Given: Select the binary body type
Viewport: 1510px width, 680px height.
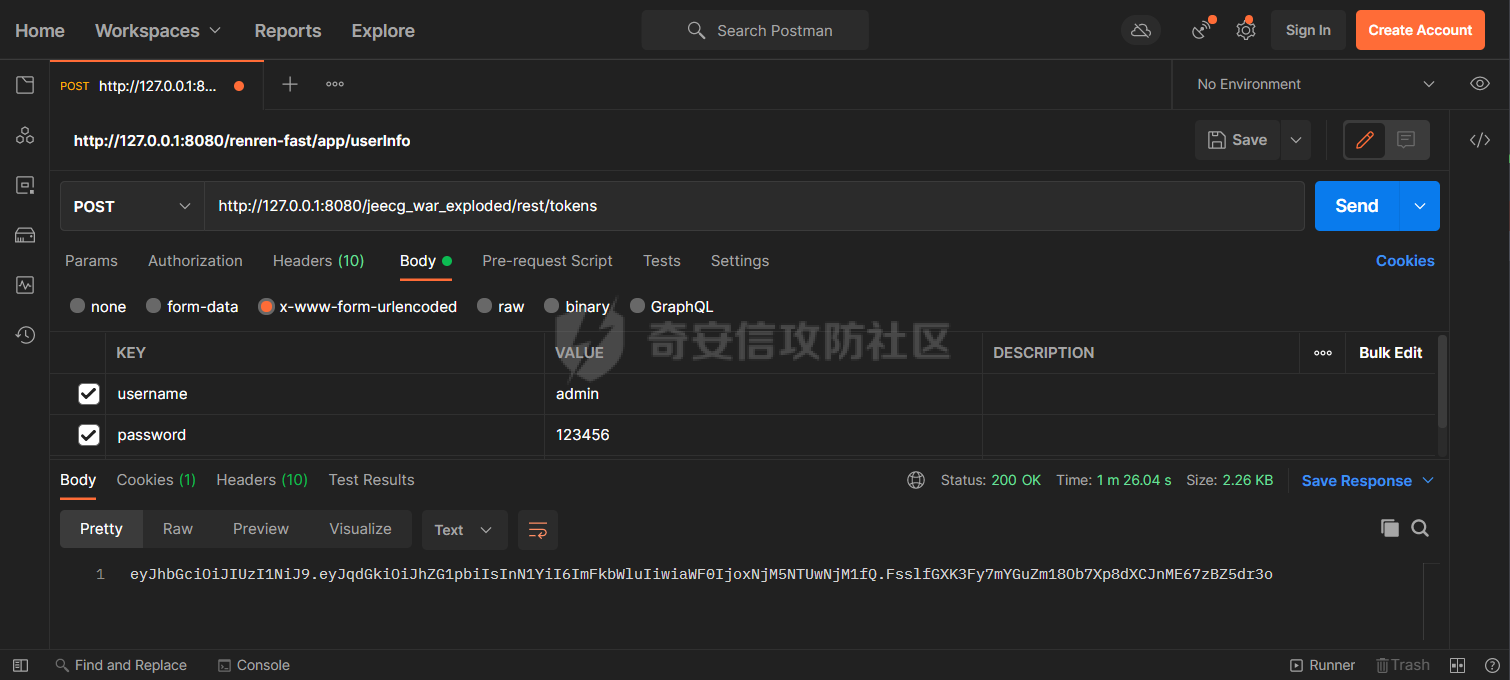Looking at the screenshot, I should click(x=551, y=307).
